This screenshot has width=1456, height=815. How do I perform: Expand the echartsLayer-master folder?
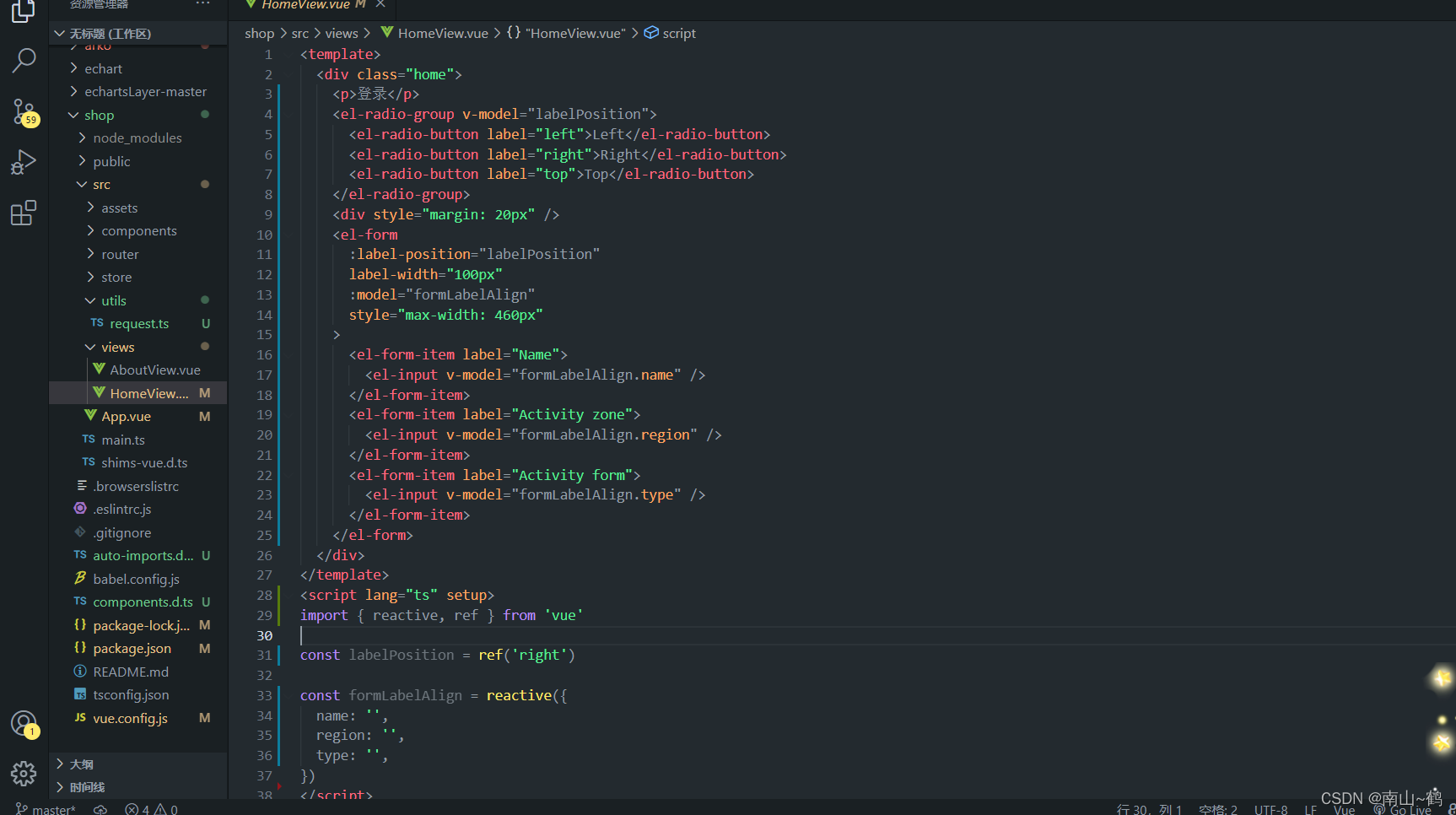(73, 91)
